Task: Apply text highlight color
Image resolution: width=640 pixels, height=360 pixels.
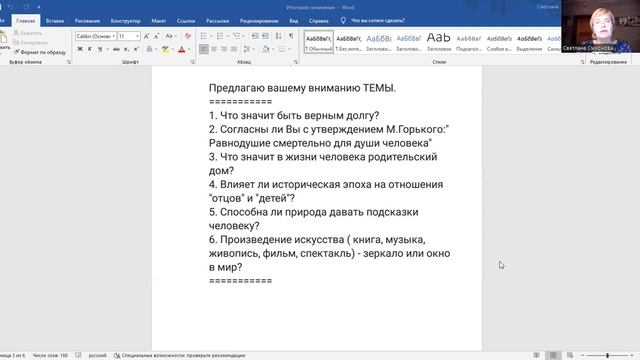Action: point(165,49)
